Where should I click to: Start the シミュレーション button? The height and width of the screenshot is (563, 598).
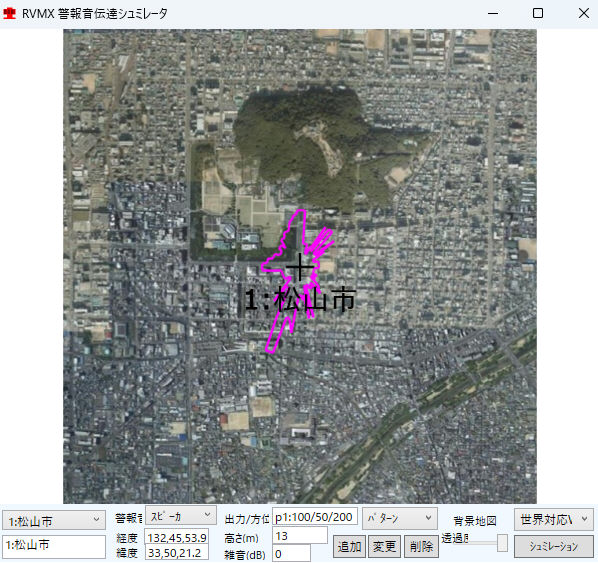coord(554,546)
